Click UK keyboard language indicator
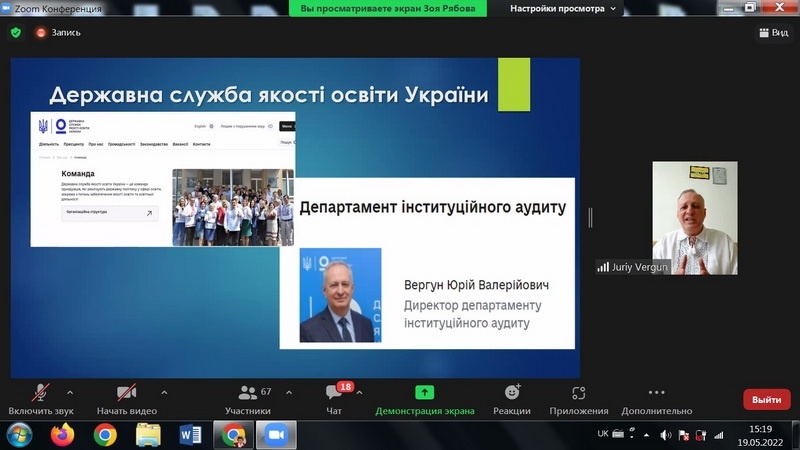Viewport: 800px width, 450px height. (603, 434)
